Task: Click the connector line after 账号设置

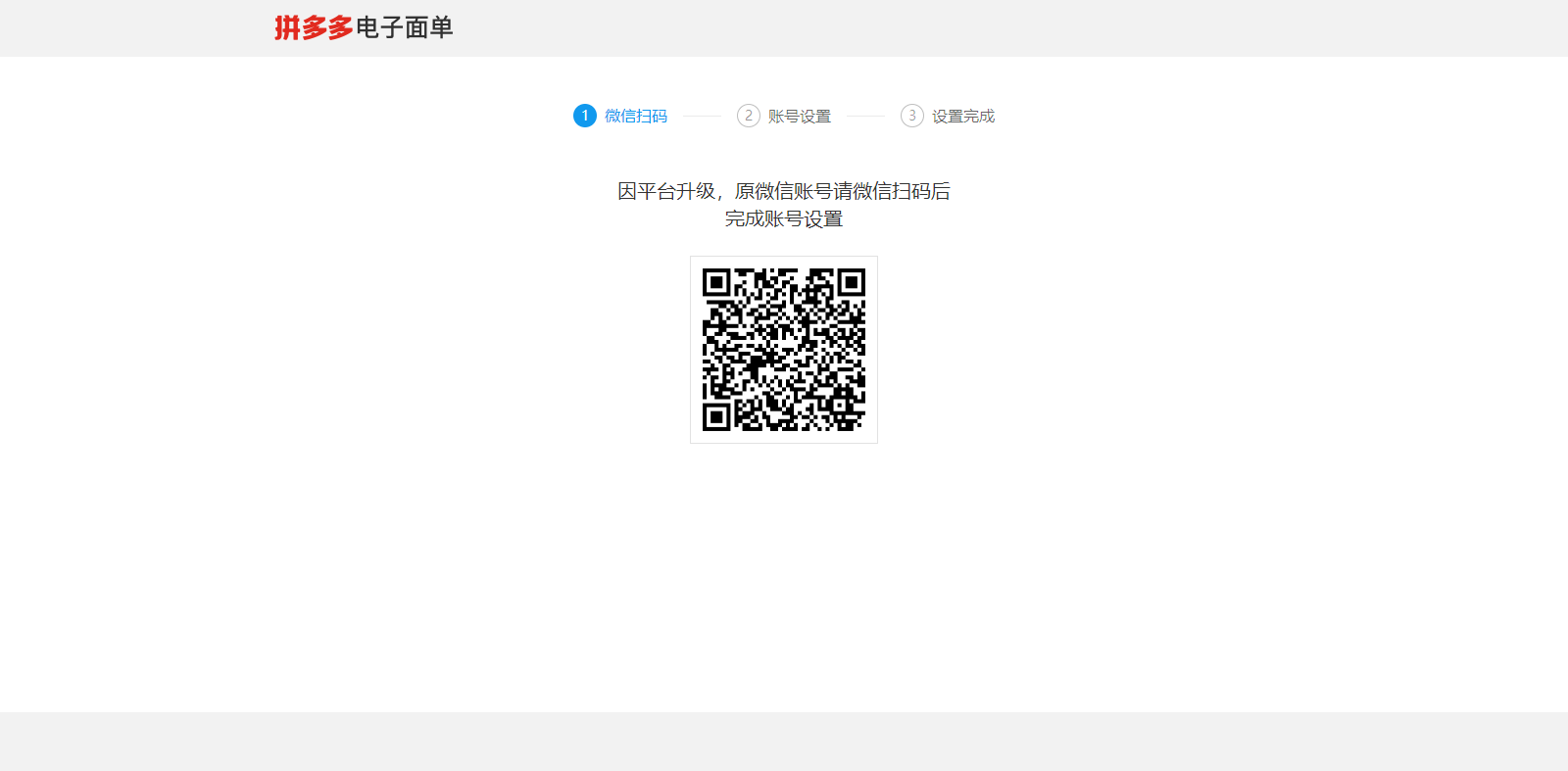Action: 865,116
